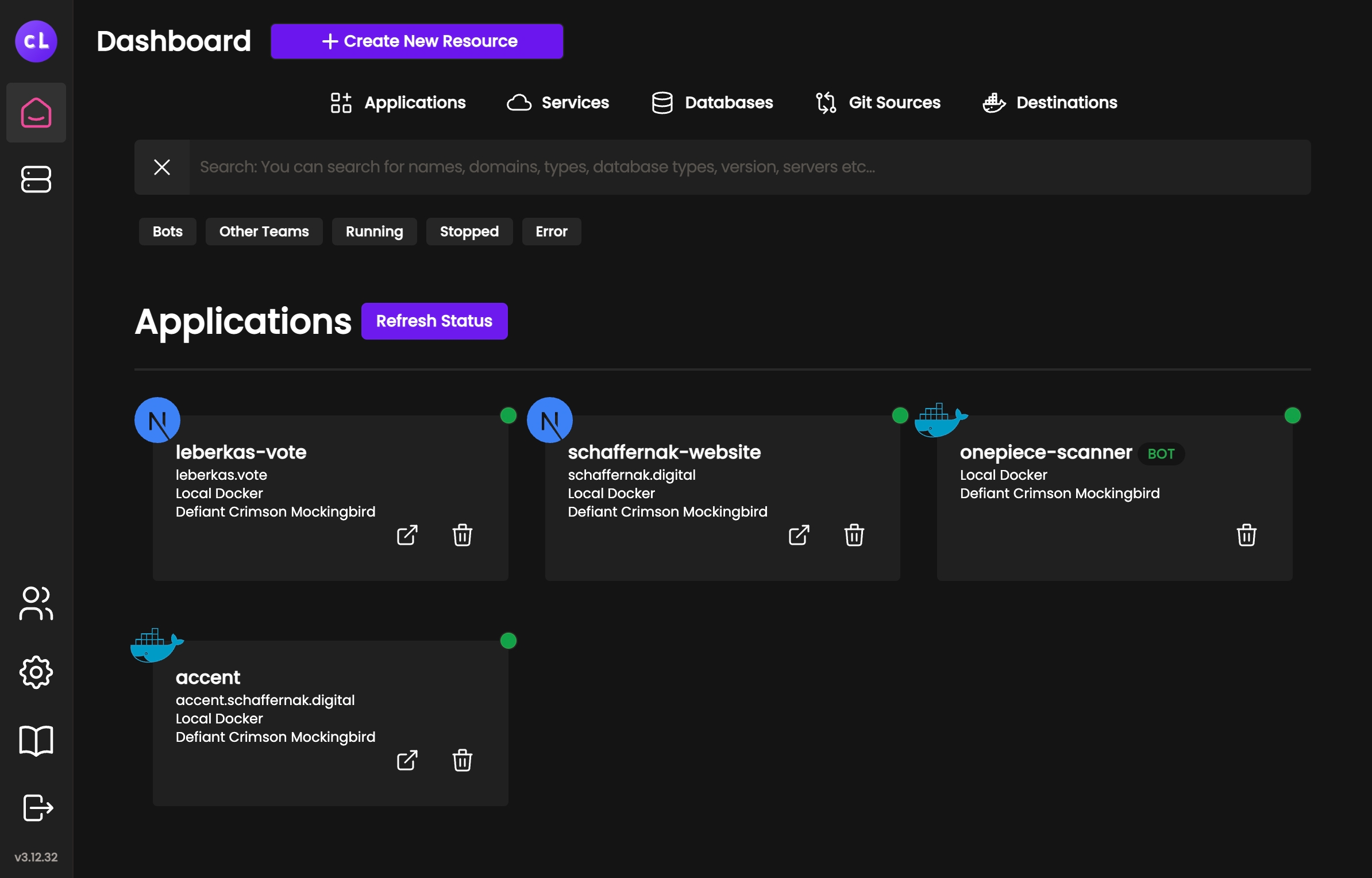The height and width of the screenshot is (878, 1372).
Task: Open the accent application name
Action: (x=208, y=677)
